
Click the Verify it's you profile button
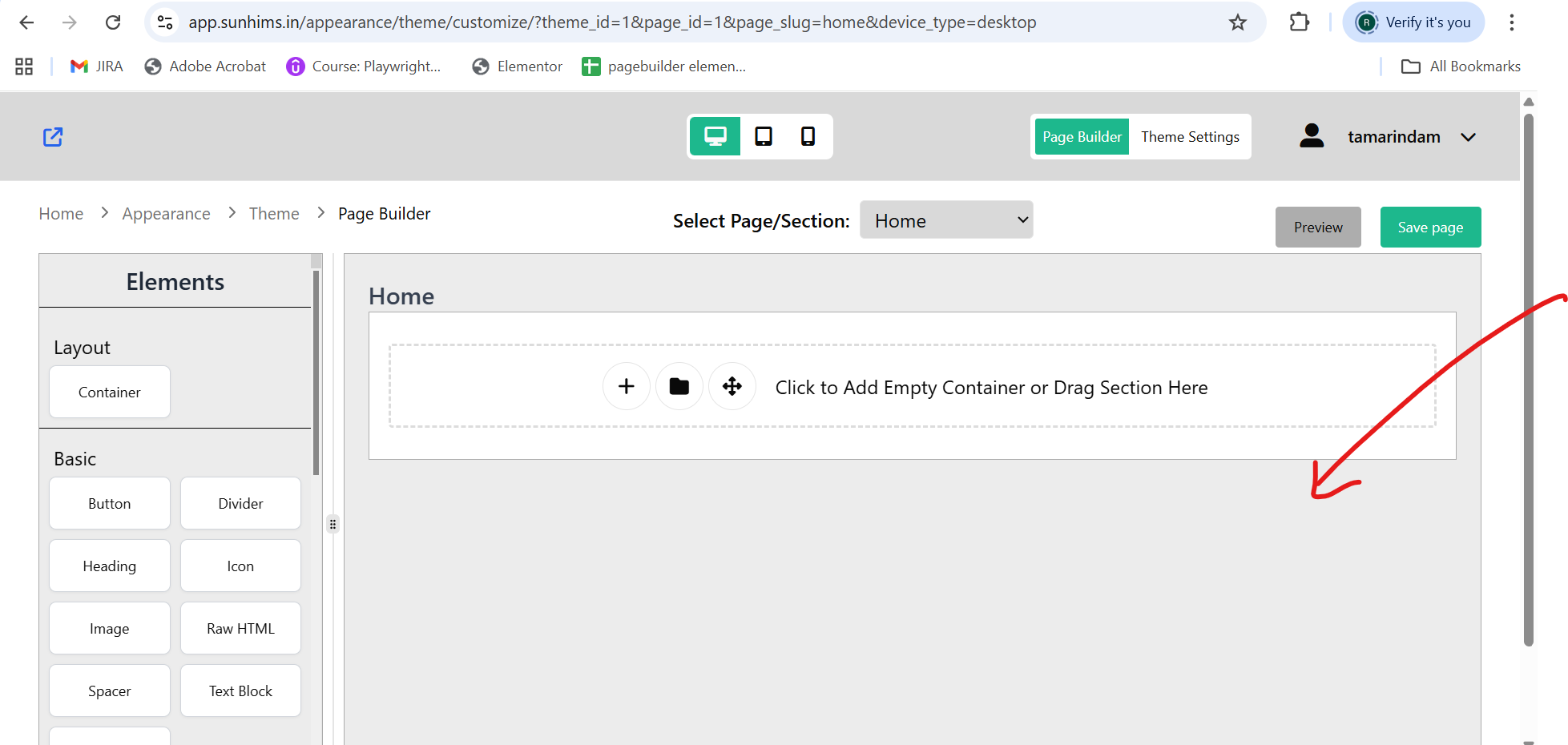point(1413,22)
